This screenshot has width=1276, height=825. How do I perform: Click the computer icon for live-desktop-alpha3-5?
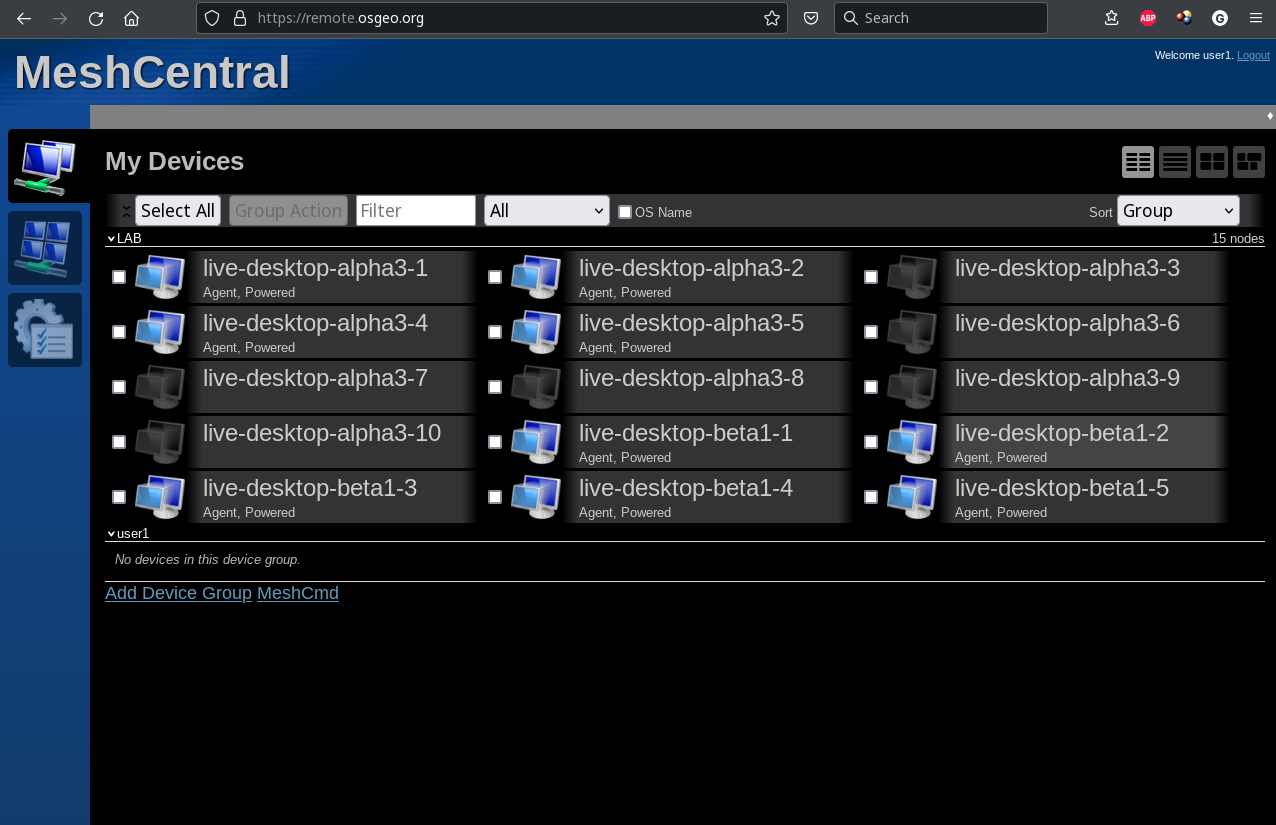(x=536, y=332)
